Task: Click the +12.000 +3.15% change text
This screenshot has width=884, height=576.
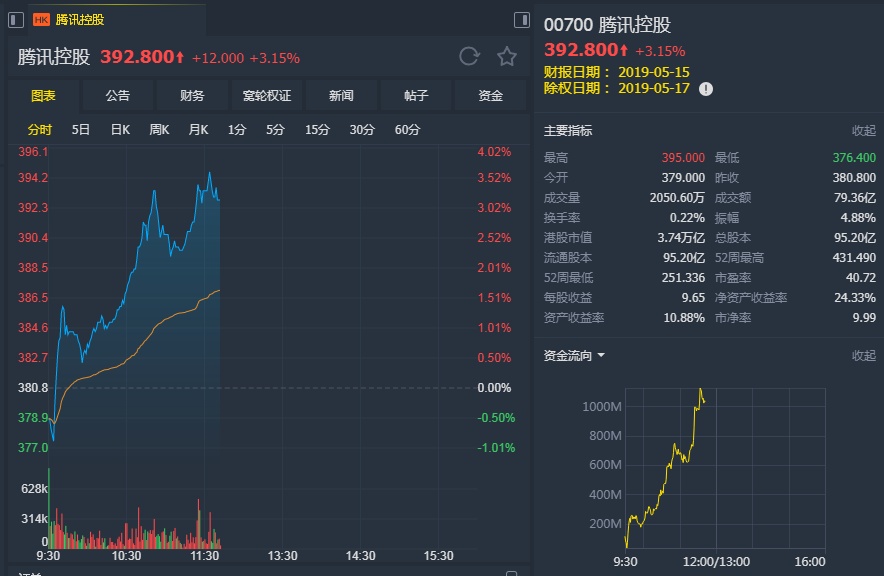Action: click(246, 58)
